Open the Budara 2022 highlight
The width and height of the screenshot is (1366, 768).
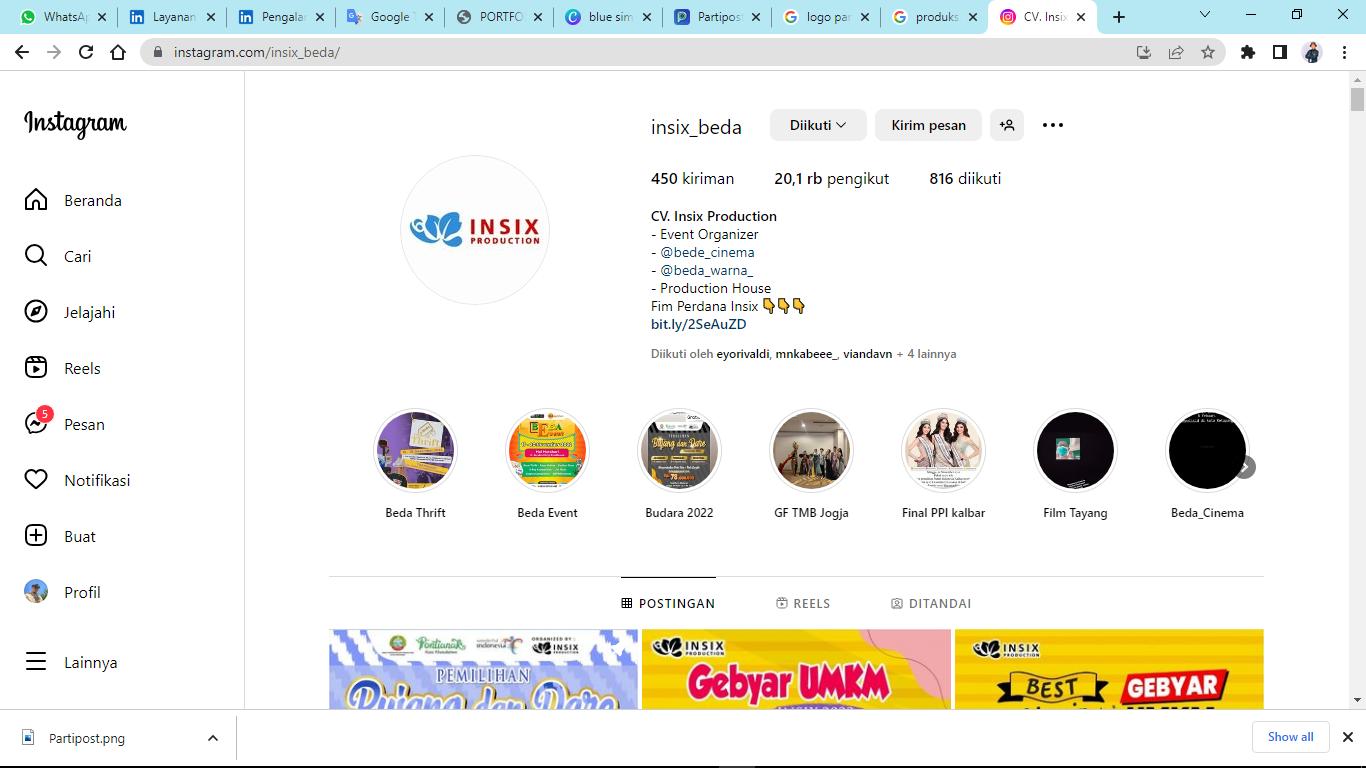coord(679,464)
